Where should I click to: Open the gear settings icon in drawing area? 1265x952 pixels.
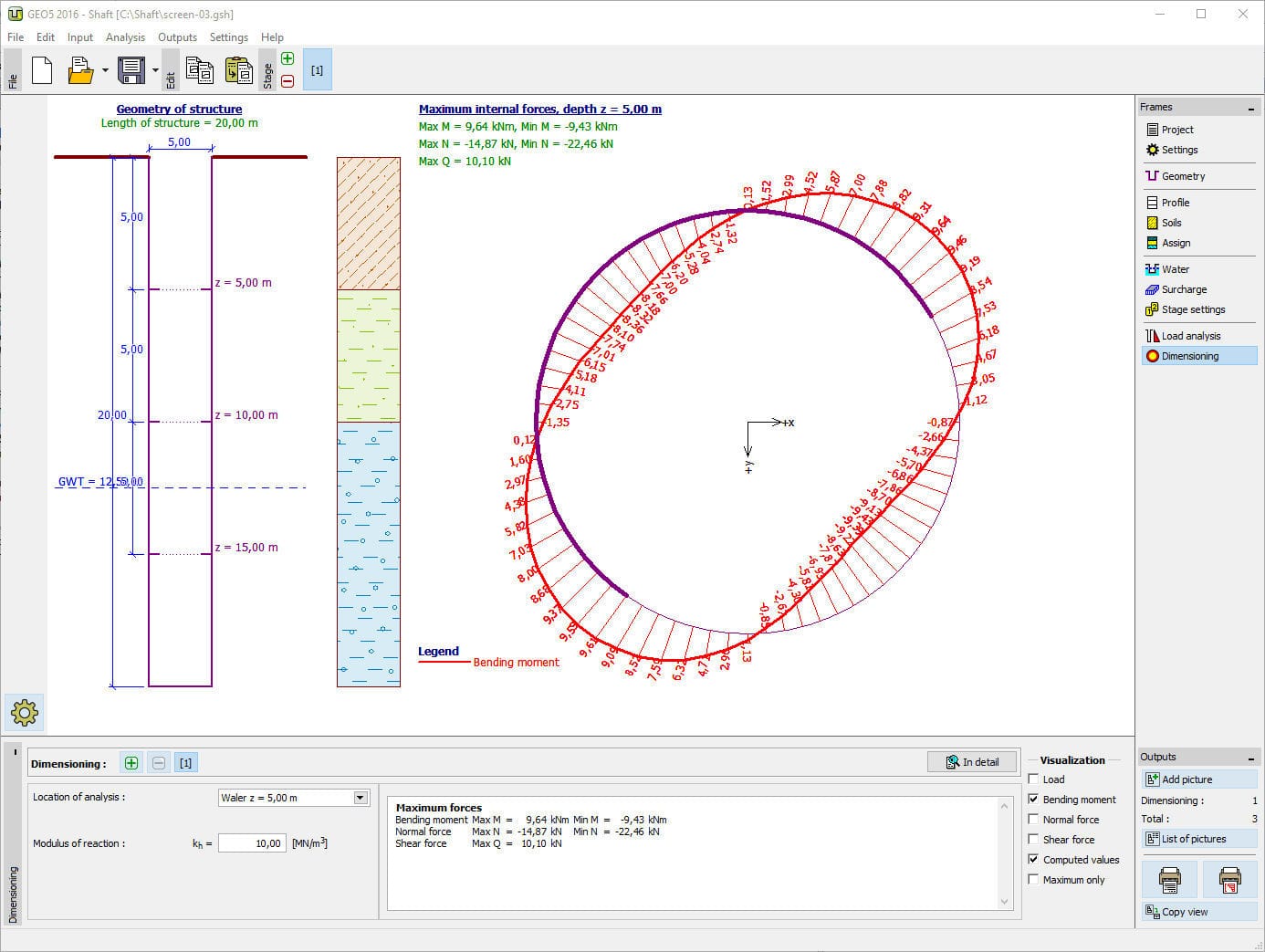coord(25,712)
